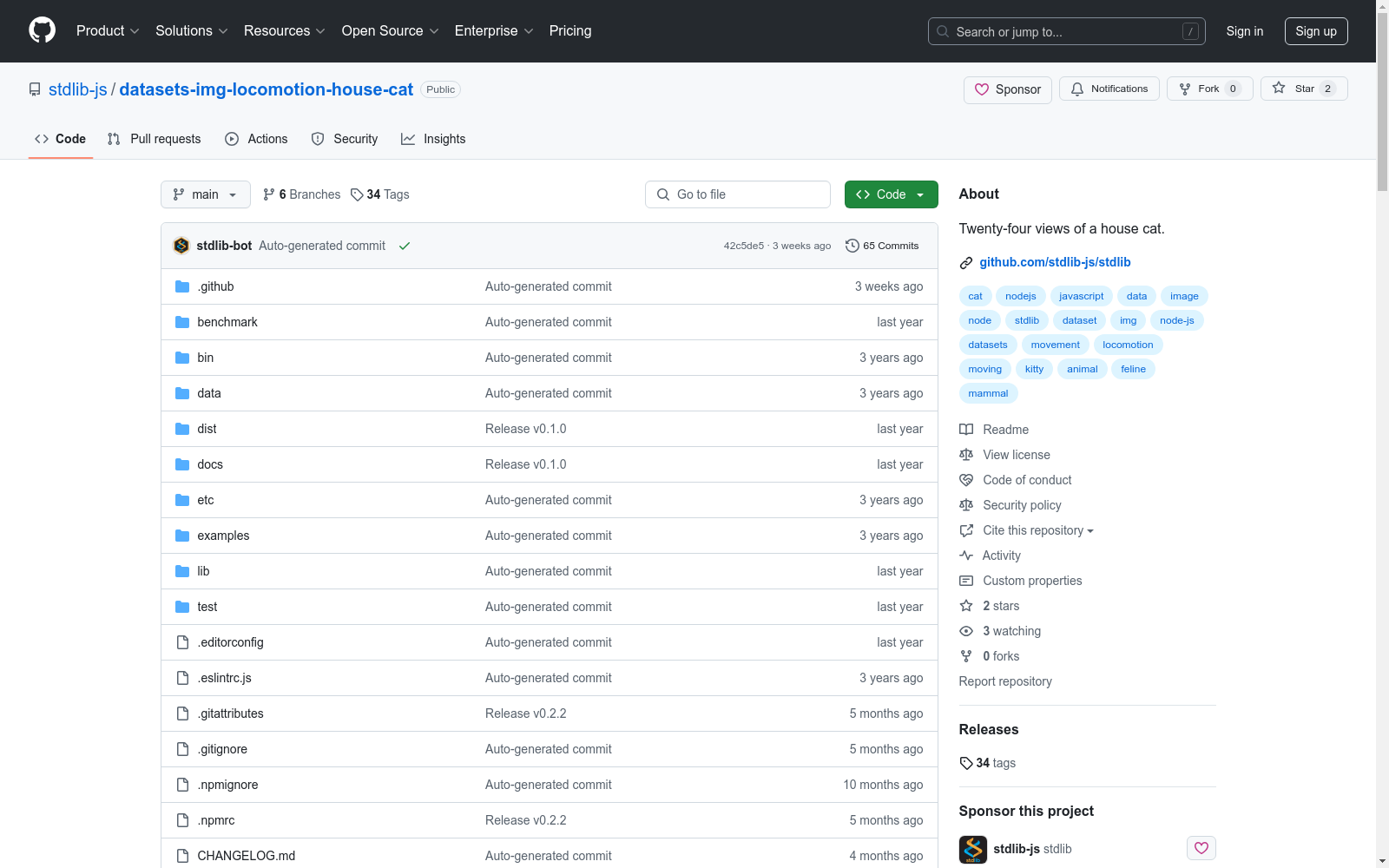Click the green commit status checkmark

pos(405,246)
